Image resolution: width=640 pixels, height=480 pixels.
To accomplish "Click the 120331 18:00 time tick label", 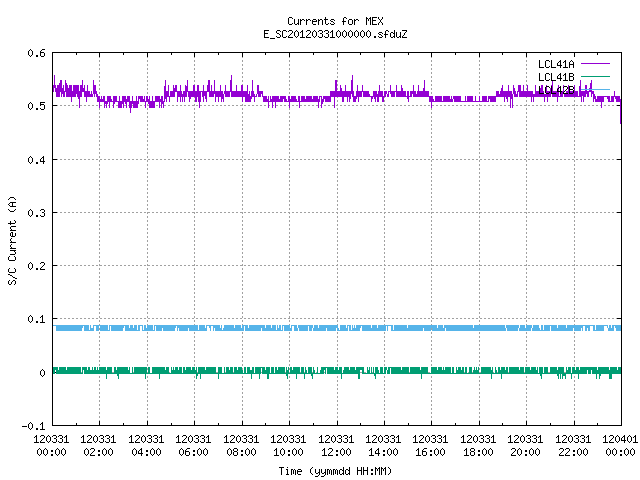I will click(x=478, y=446).
